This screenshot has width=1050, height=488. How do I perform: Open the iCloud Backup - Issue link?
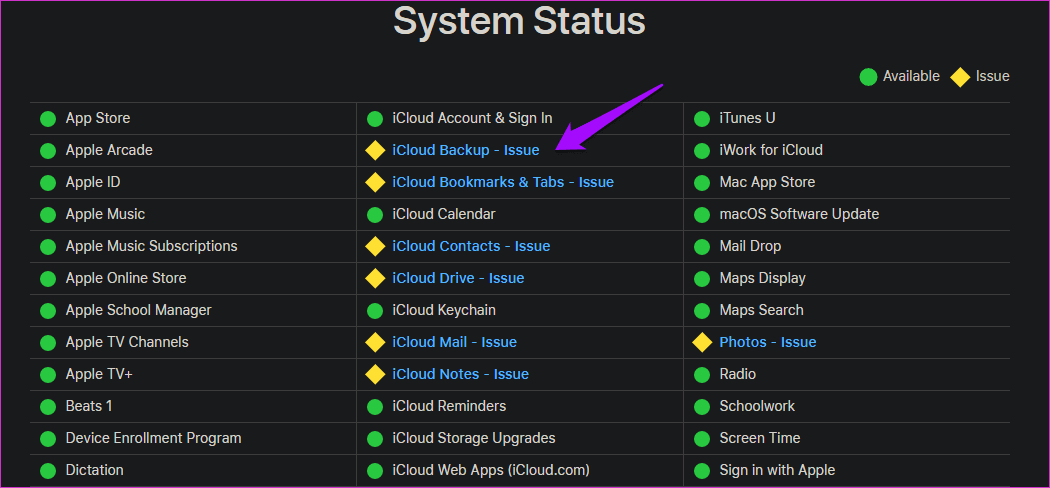pos(465,151)
